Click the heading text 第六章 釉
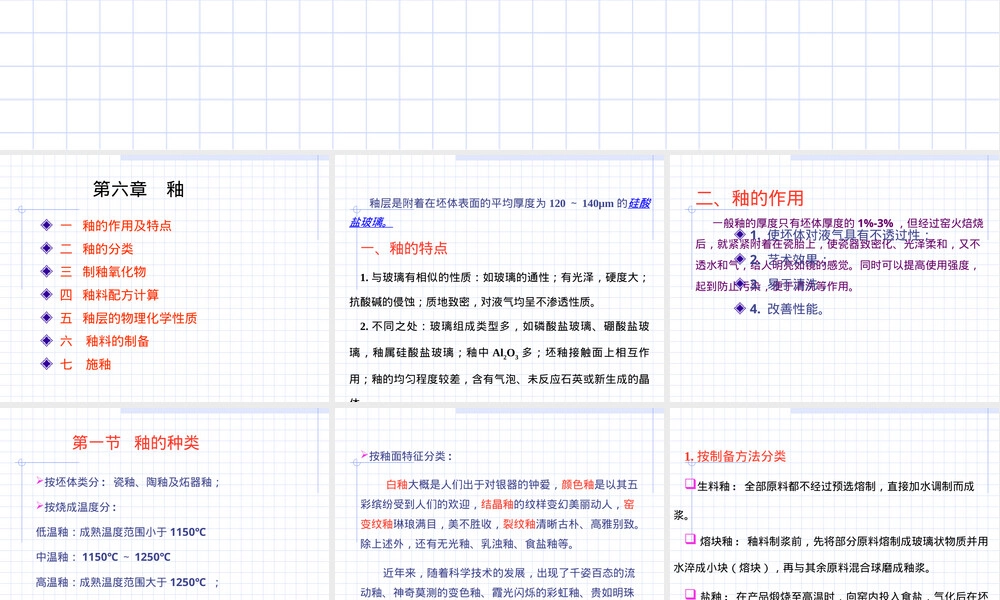The width and height of the screenshot is (1000, 600). point(138,189)
